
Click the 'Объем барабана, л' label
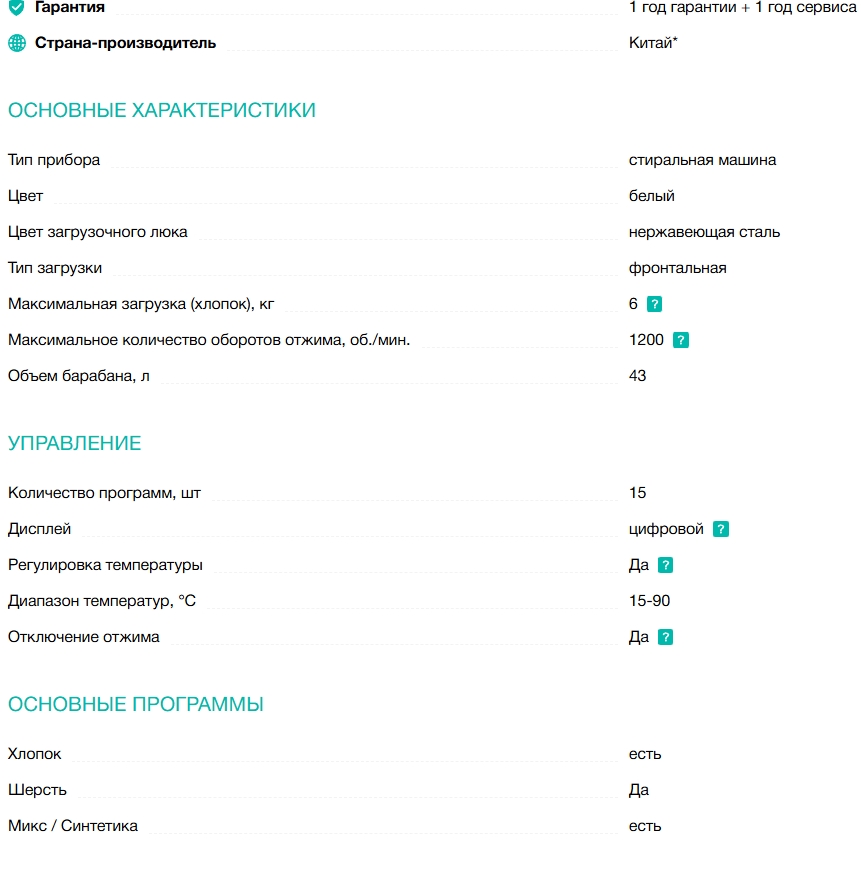click(x=79, y=376)
